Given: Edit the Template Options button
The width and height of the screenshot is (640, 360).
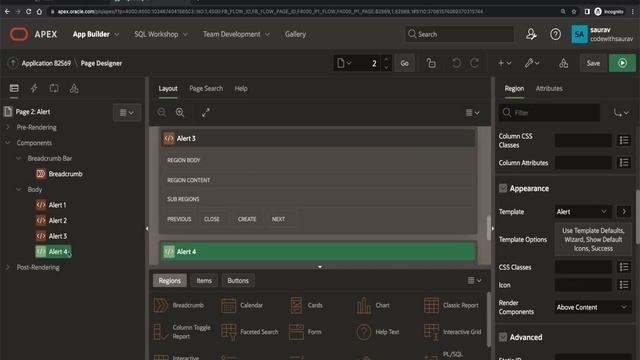Looking at the screenshot, I should click(x=593, y=240).
